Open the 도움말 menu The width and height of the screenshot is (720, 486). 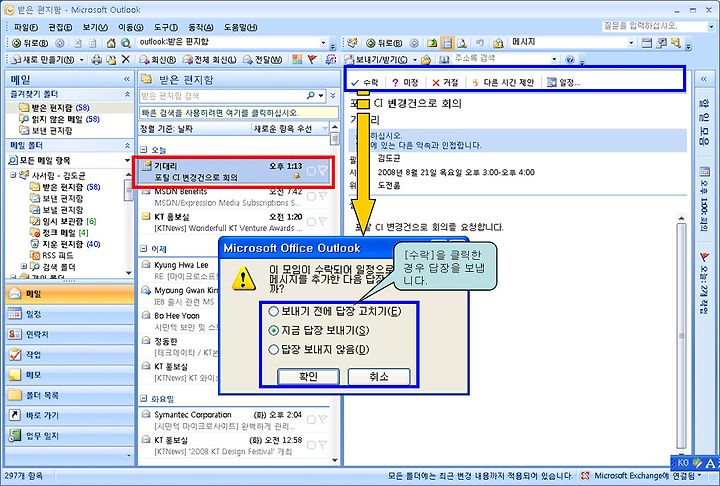tap(241, 27)
